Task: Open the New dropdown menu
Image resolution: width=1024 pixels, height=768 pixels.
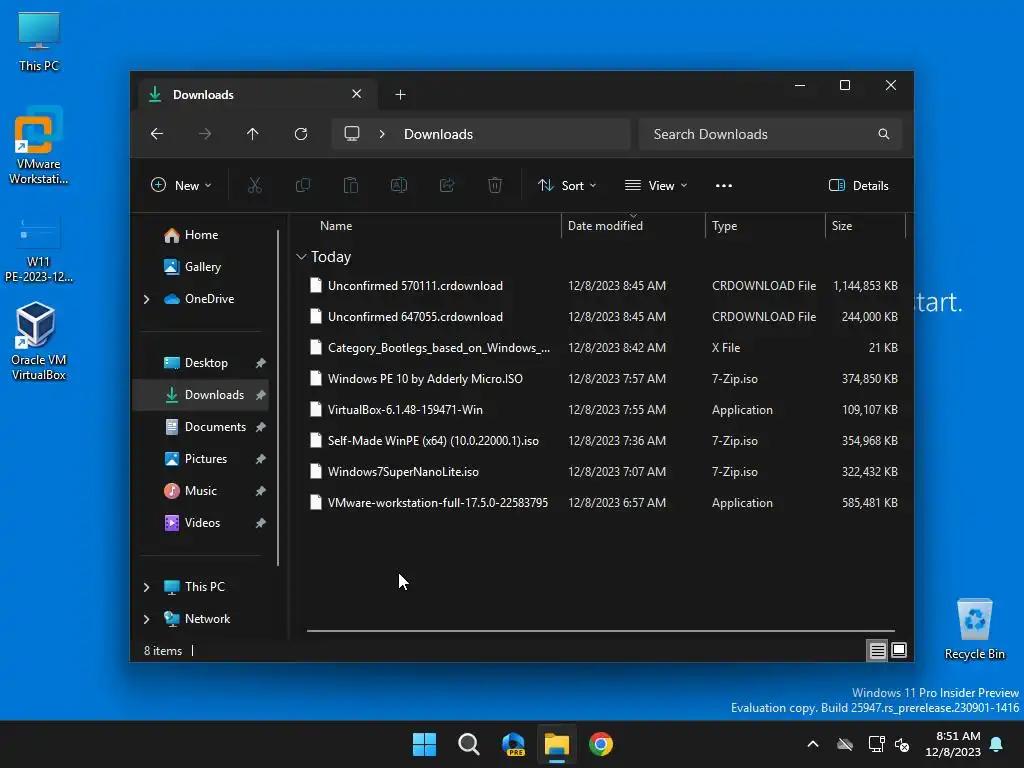Action: (182, 185)
